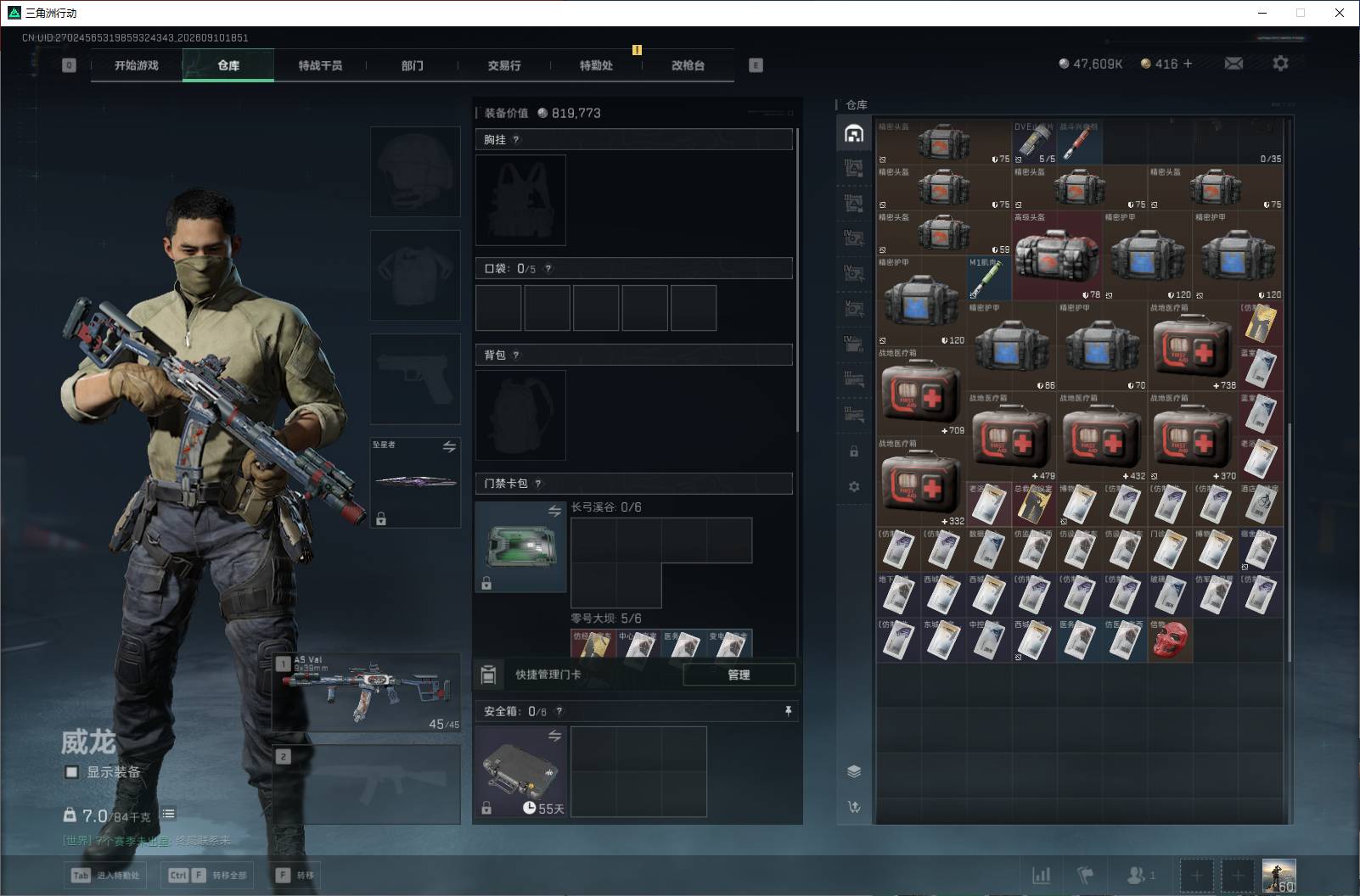Select the warehouse home icon in sidebar
This screenshot has width=1360, height=896.
[854, 134]
